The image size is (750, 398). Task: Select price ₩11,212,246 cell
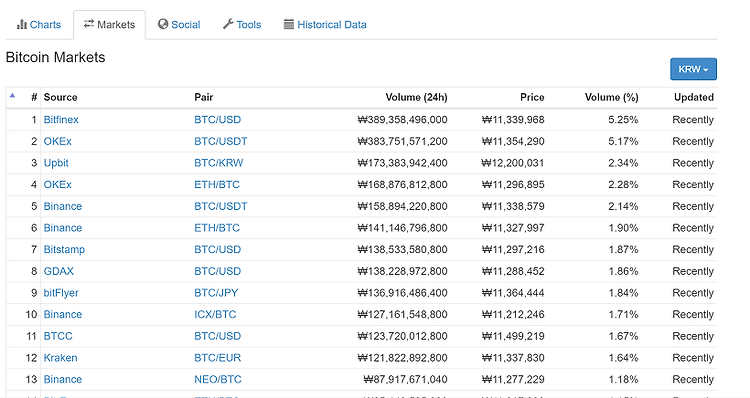click(x=513, y=314)
